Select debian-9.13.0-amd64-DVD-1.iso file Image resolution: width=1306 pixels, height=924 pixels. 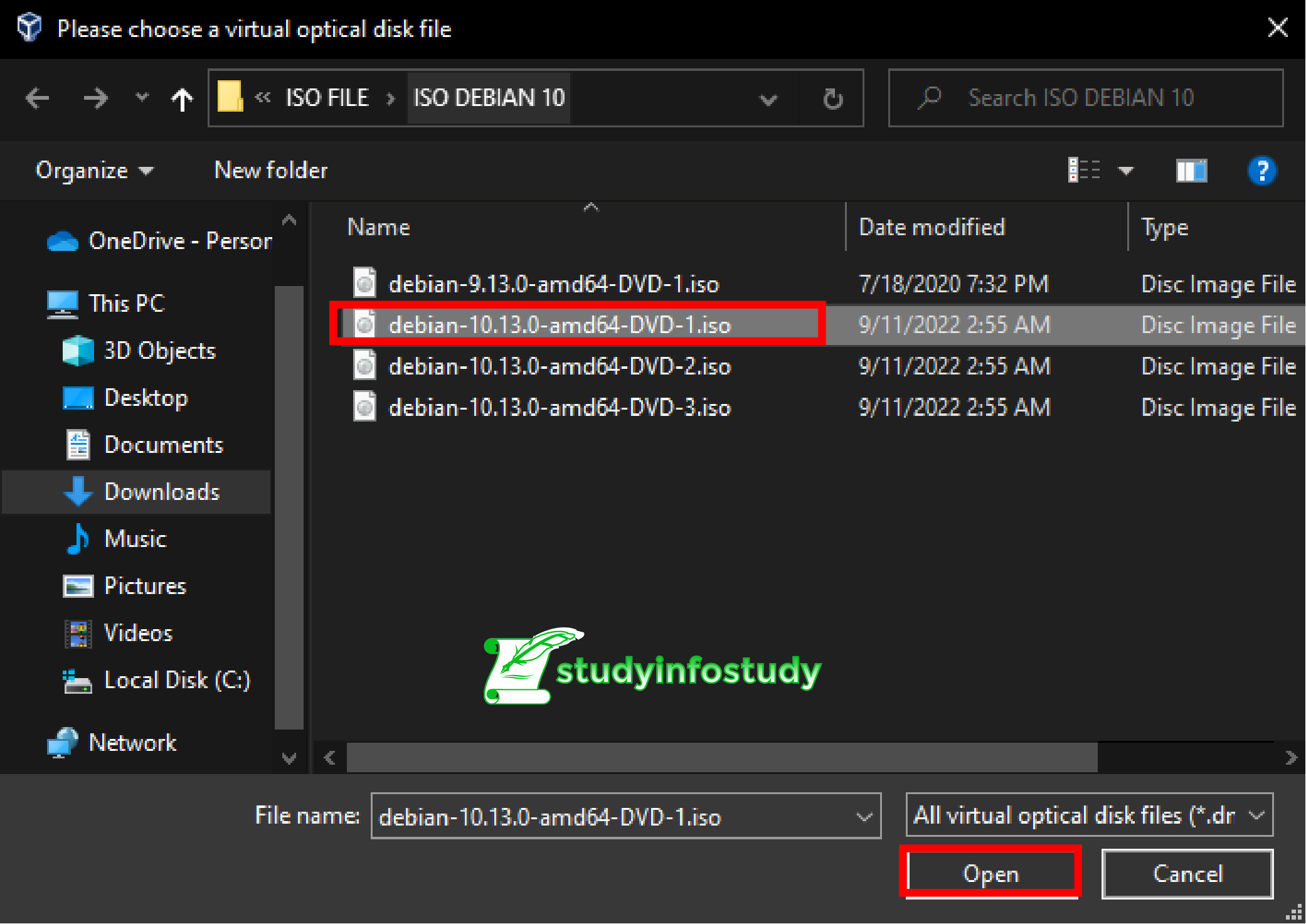pos(553,284)
